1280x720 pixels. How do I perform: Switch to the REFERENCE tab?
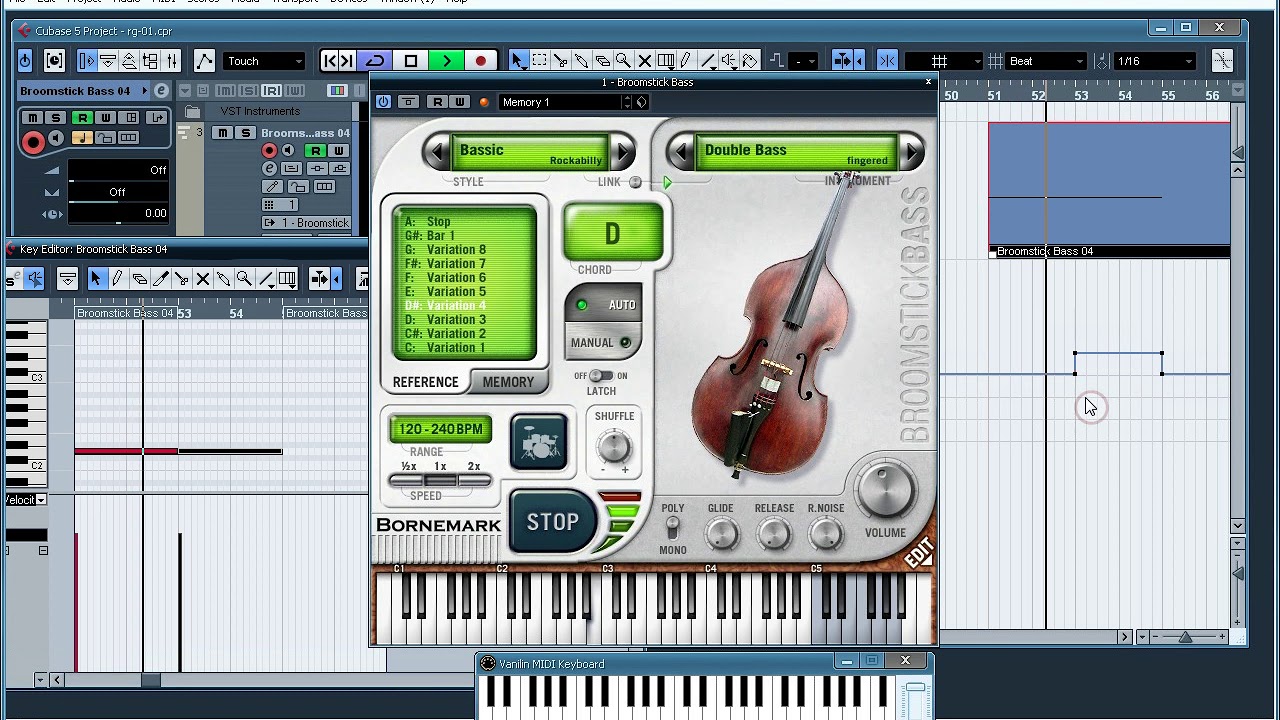(425, 382)
